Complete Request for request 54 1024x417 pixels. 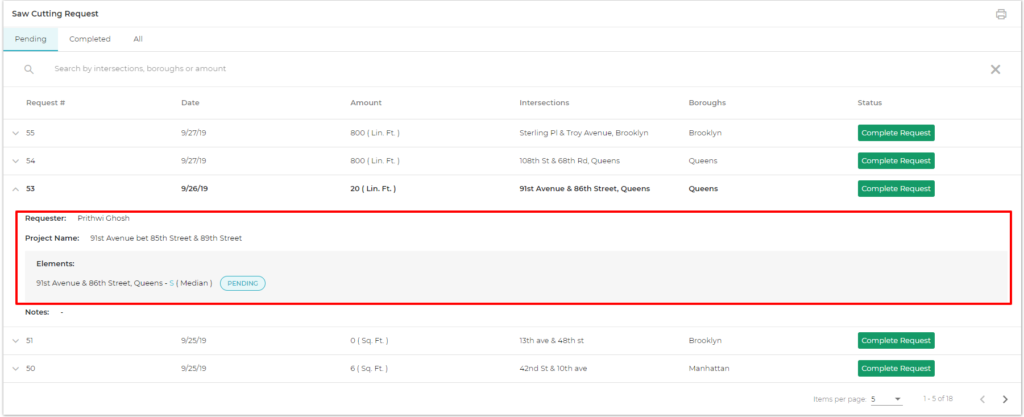coord(895,161)
